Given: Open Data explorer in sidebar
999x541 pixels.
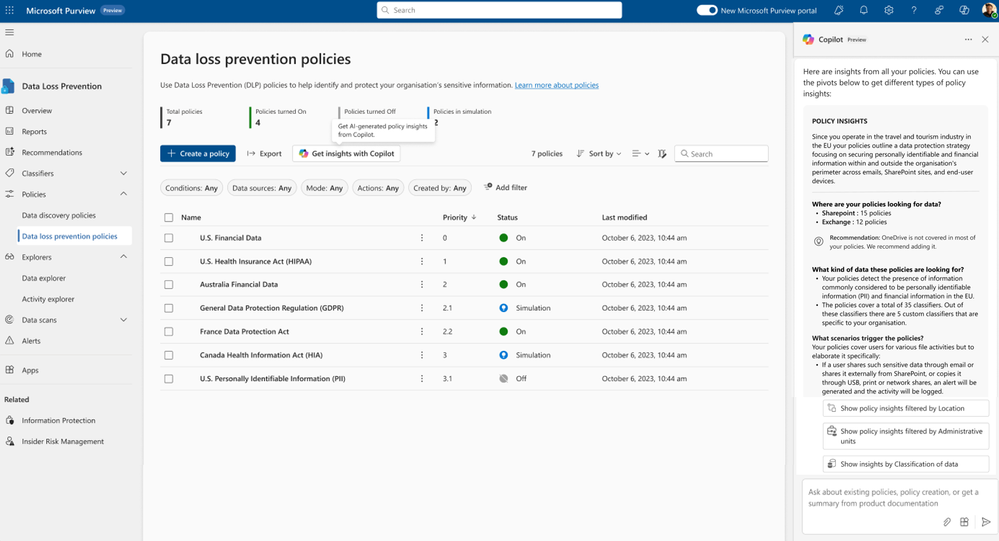Looking at the screenshot, I should 44,278.
